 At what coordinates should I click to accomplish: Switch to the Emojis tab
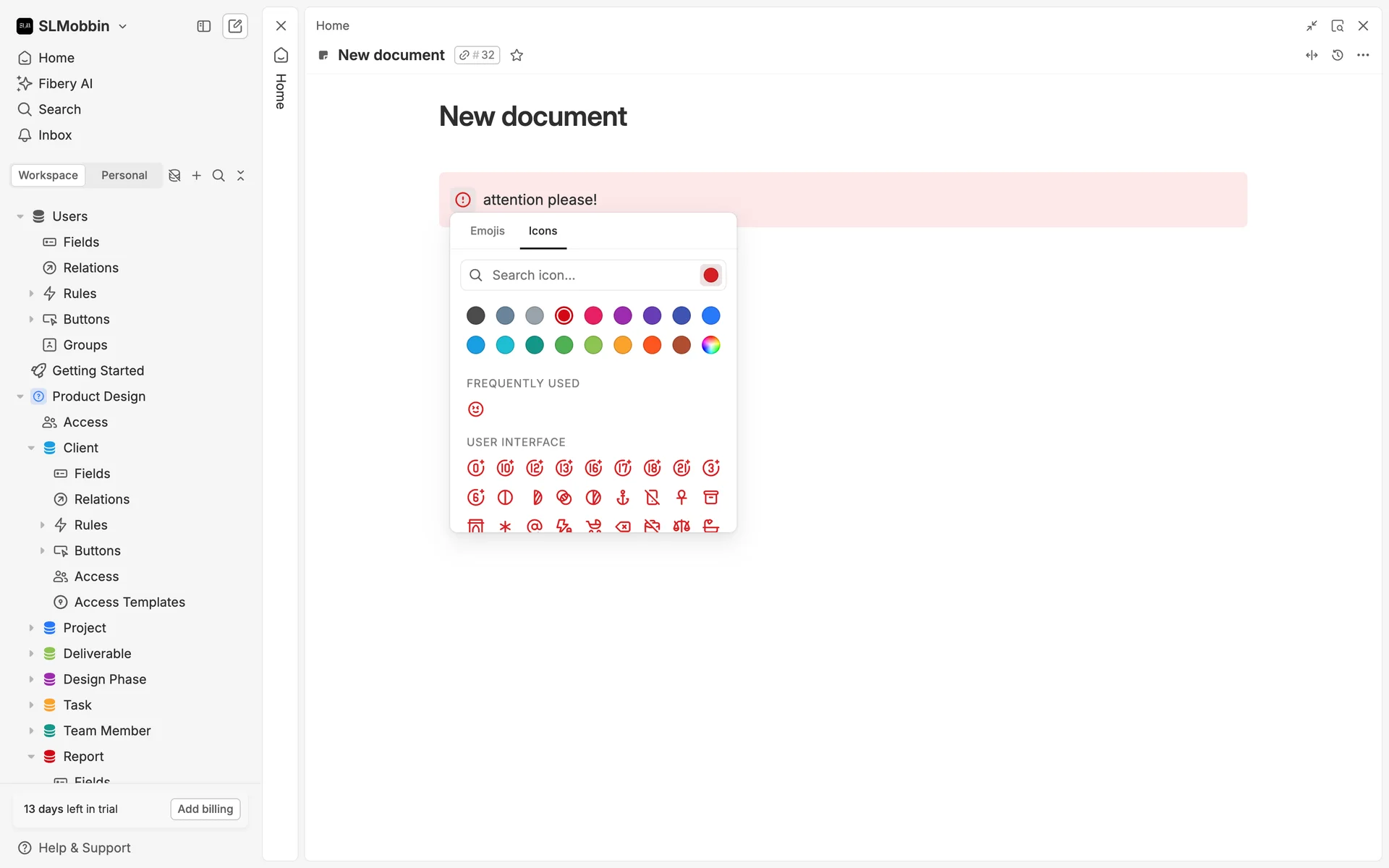point(487,231)
